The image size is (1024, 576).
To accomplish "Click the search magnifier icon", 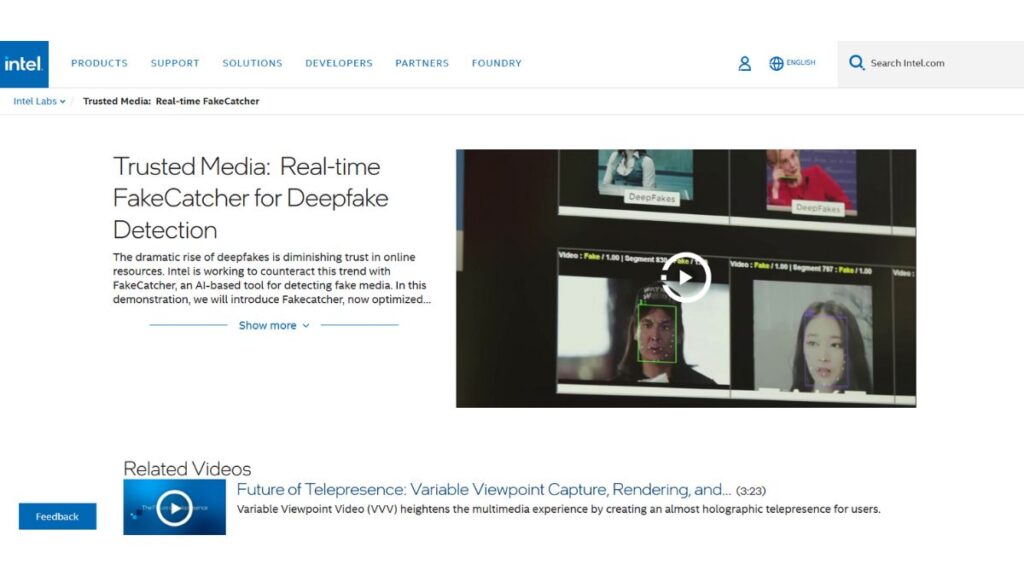I will pos(856,63).
